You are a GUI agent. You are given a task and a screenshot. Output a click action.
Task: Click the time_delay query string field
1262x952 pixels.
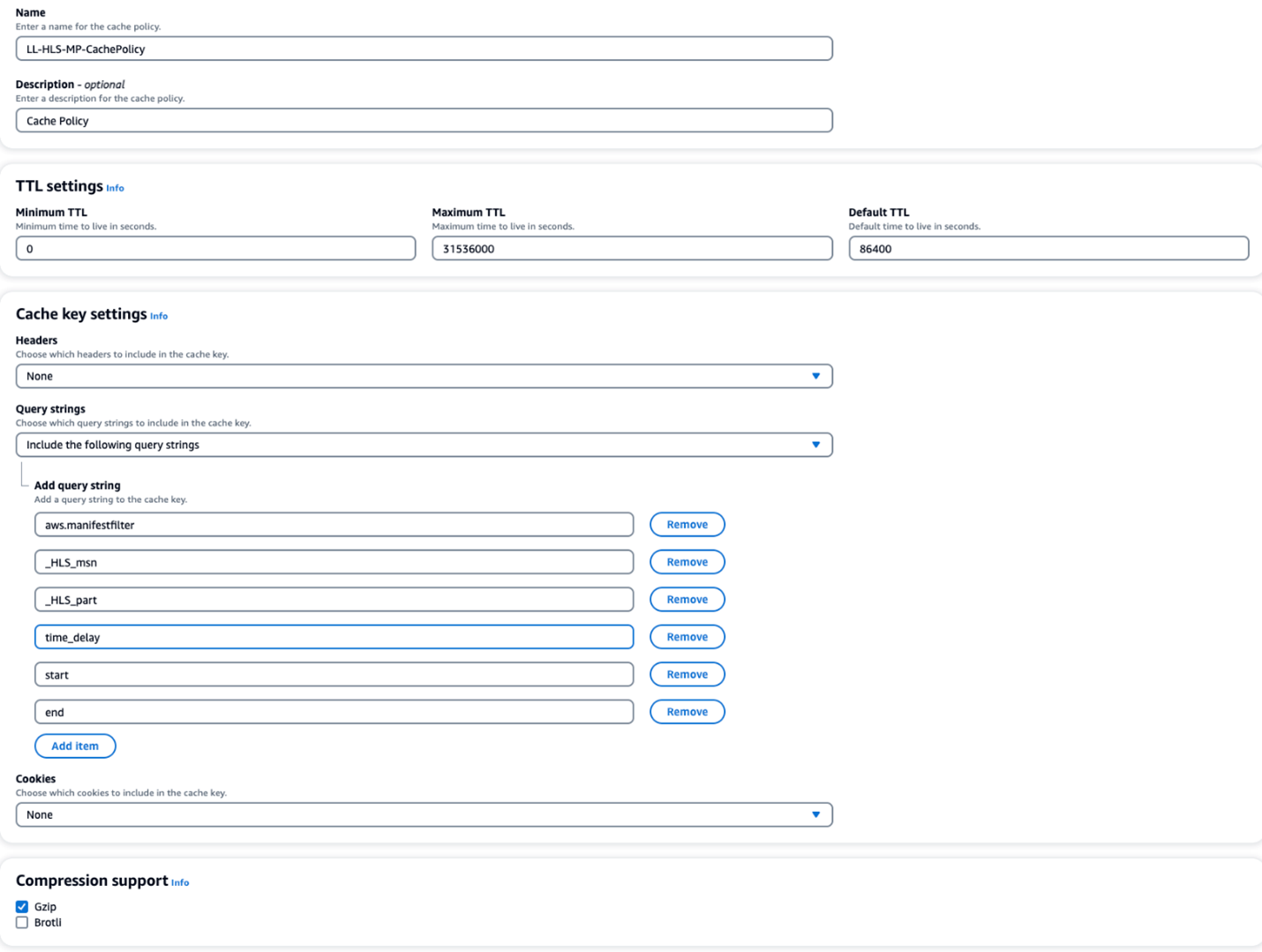pos(334,637)
